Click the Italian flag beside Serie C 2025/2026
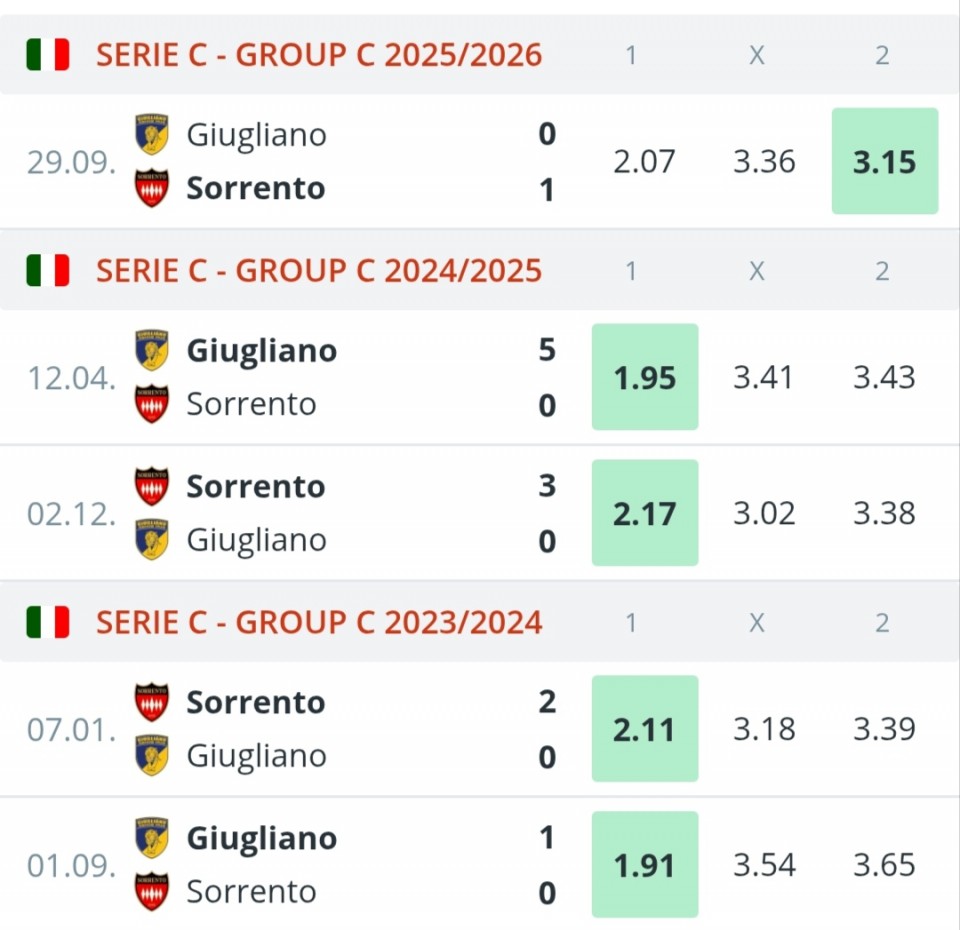 (48, 54)
